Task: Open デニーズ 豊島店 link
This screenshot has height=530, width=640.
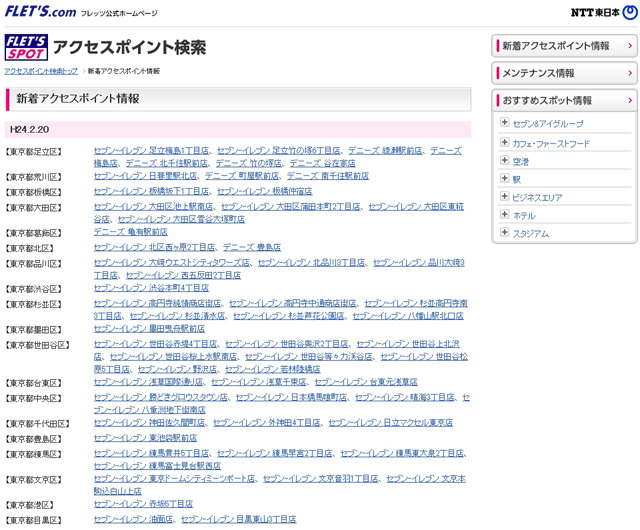Action: (252, 247)
